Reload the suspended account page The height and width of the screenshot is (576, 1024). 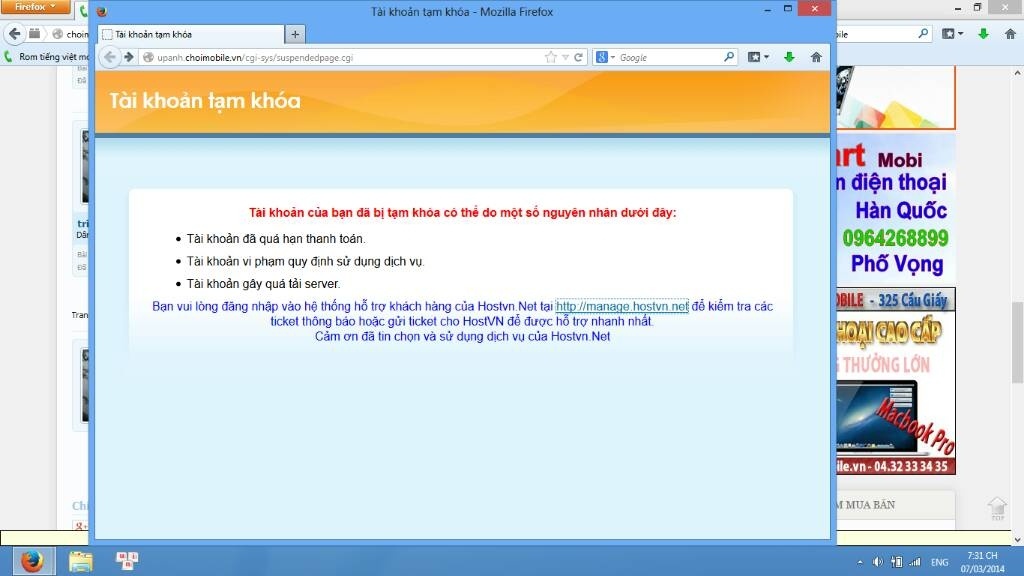[x=578, y=57]
